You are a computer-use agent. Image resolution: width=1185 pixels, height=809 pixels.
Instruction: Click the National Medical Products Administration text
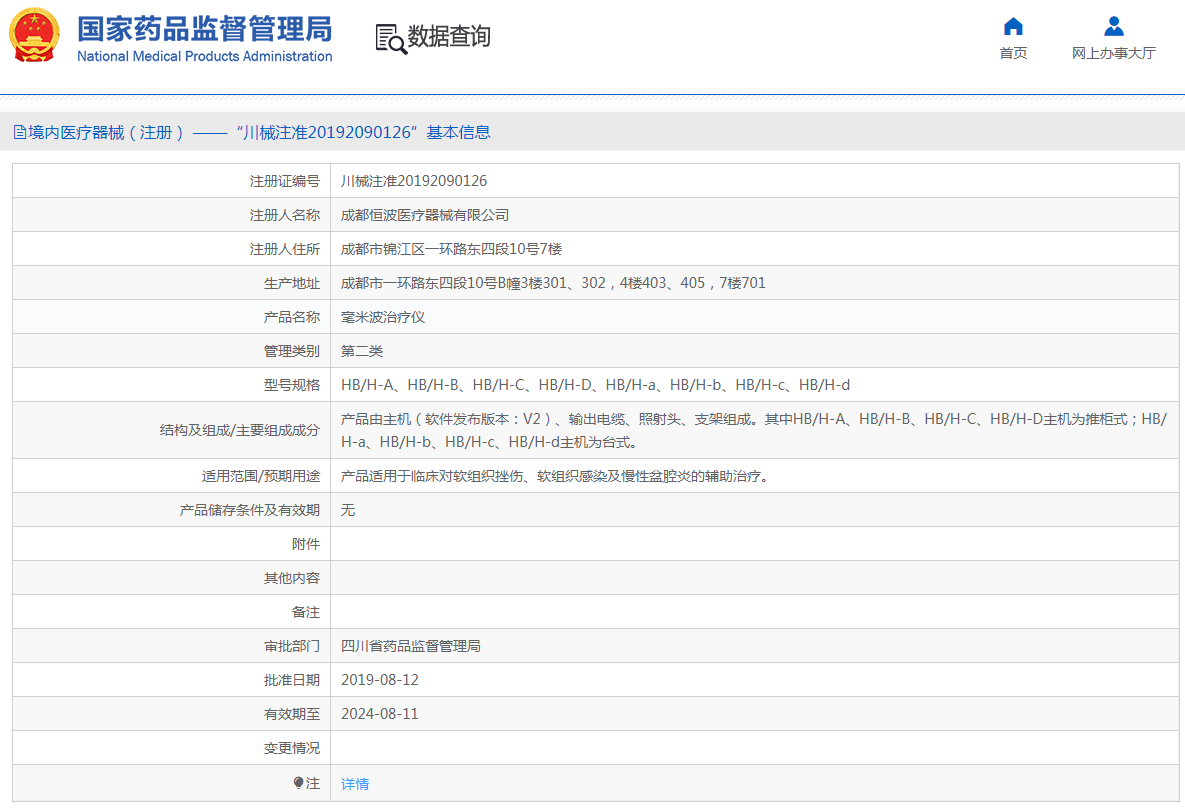[x=204, y=57]
